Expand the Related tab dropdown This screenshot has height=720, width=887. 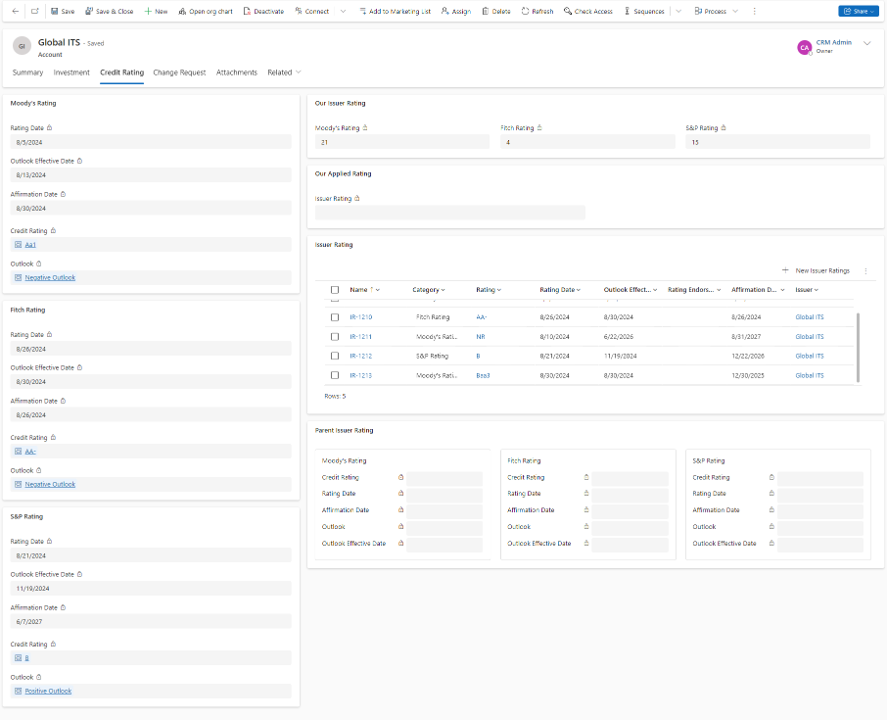click(x=284, y=73)
